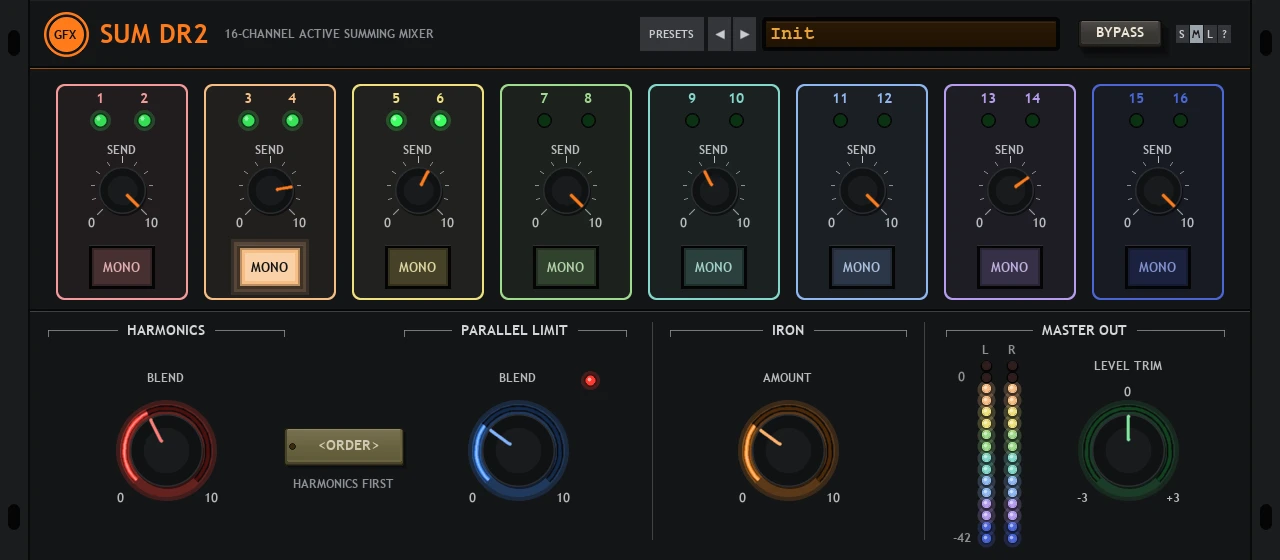Image resolution: width=1280 pixels, height=560 pixels.
Task: Click the blue Parallel Limit BLEND knob
Action: click(x=518, y=450)
